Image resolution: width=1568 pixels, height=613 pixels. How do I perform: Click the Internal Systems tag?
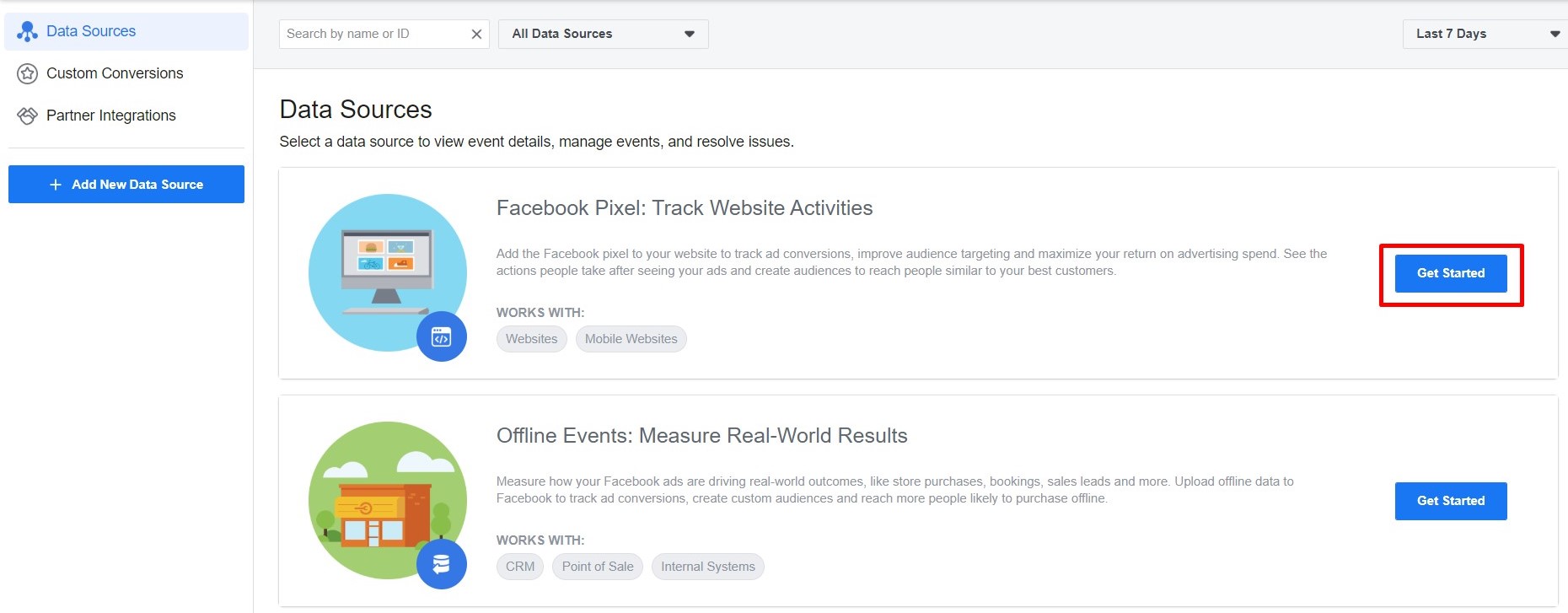click(708, 567)
